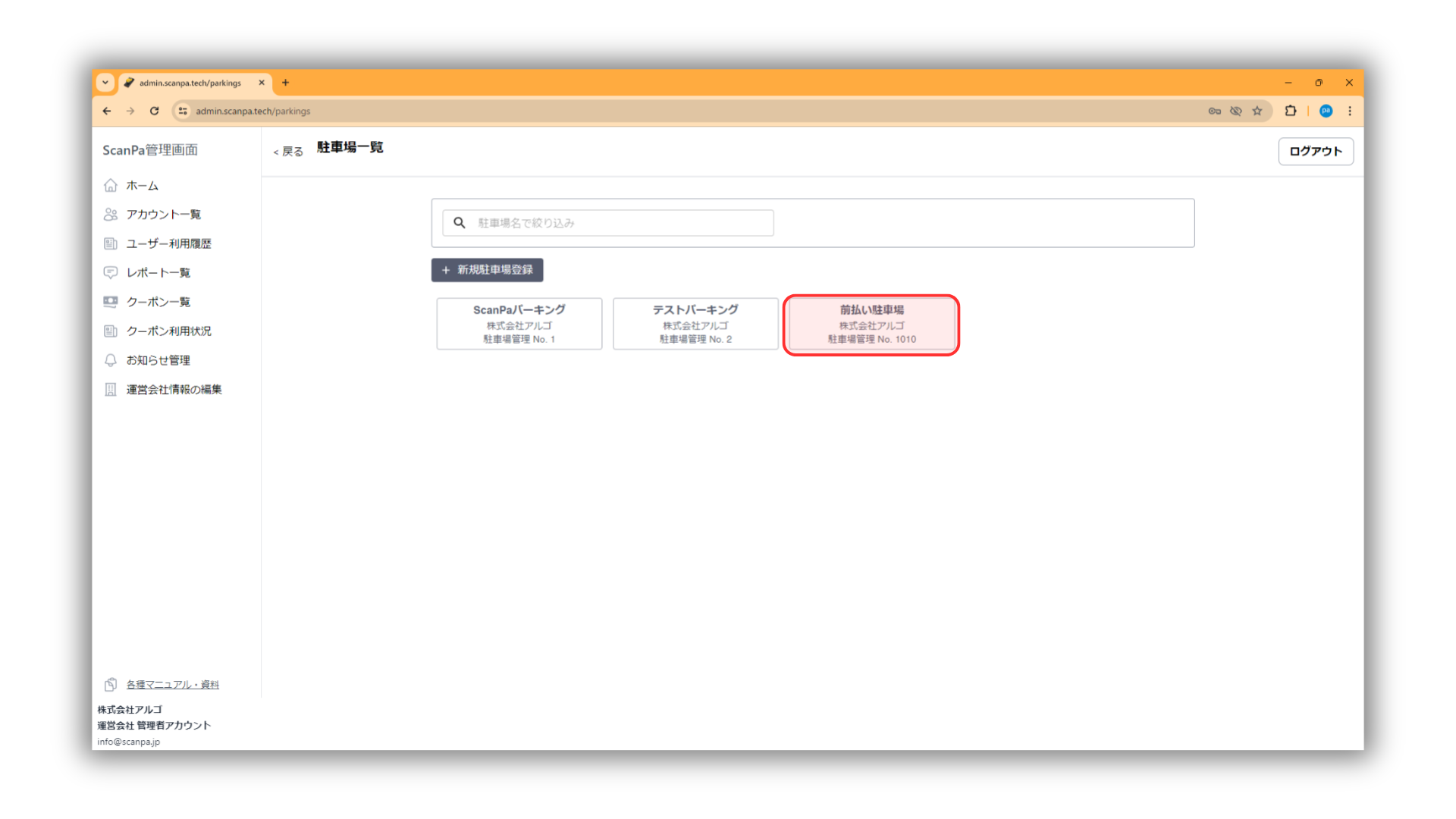Bookmark this page with star icon
This screenshot has width=1456, height=819.
coord(1257,111)
